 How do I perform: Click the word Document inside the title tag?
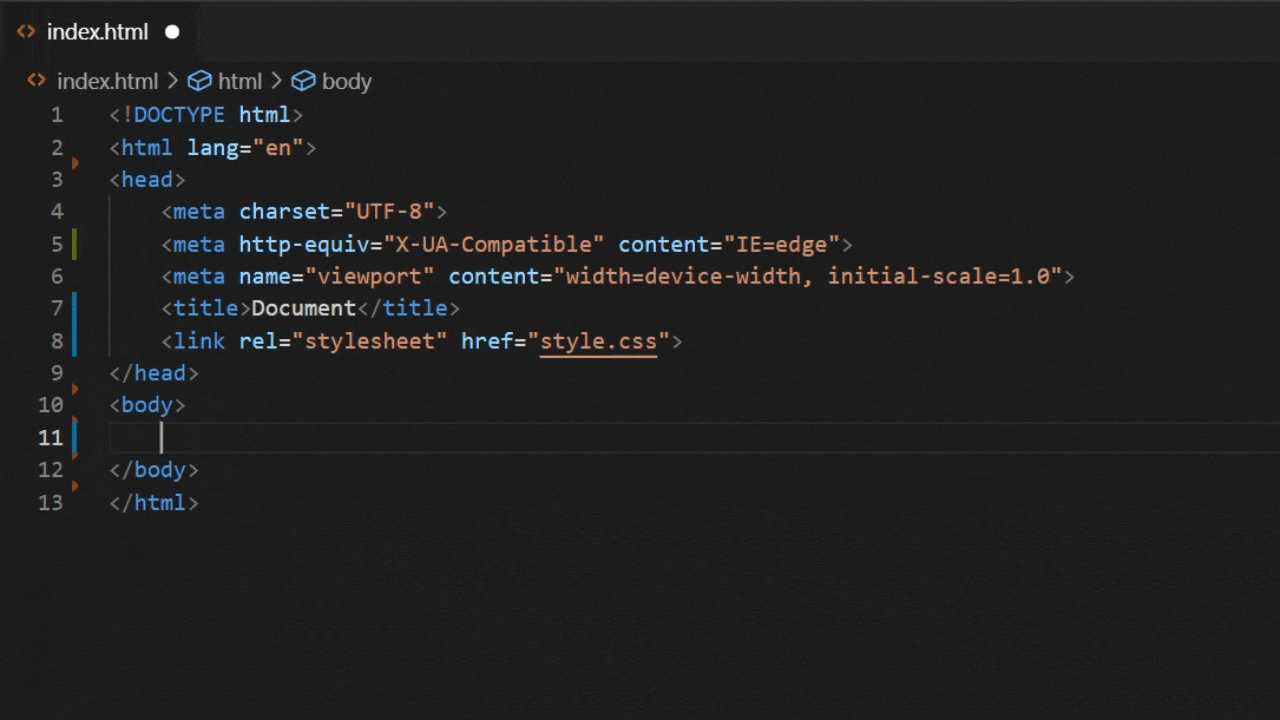coord(303,308)
